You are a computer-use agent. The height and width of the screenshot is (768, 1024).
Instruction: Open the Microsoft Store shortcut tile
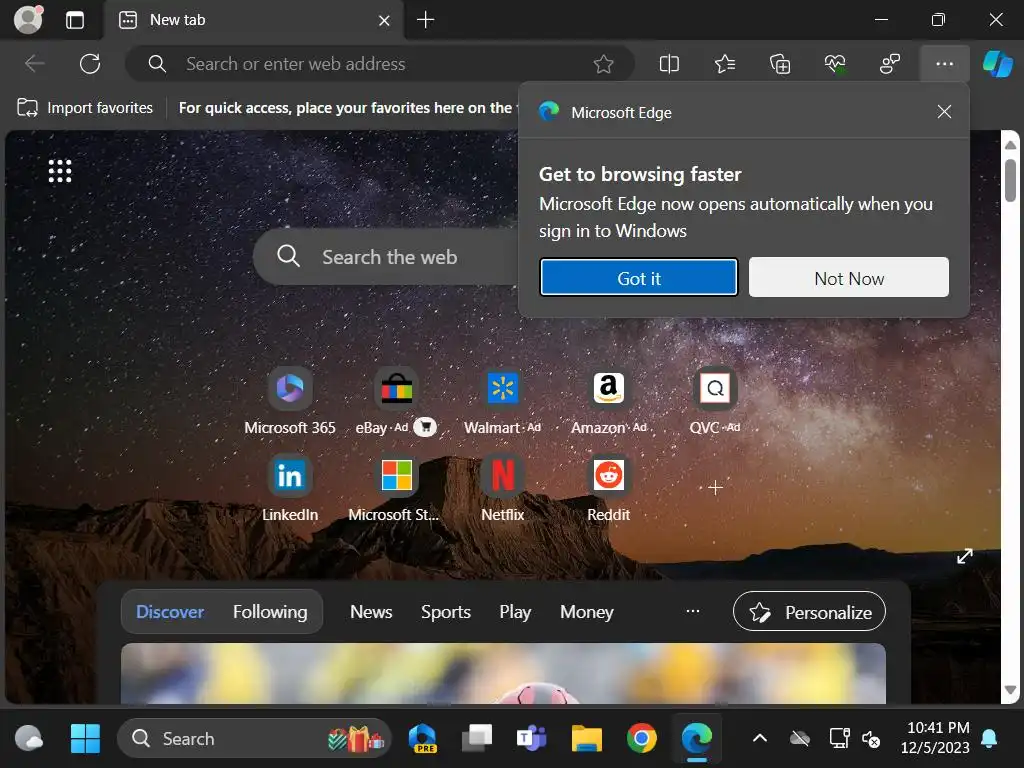pyautogui.click(x=396, y=488)
